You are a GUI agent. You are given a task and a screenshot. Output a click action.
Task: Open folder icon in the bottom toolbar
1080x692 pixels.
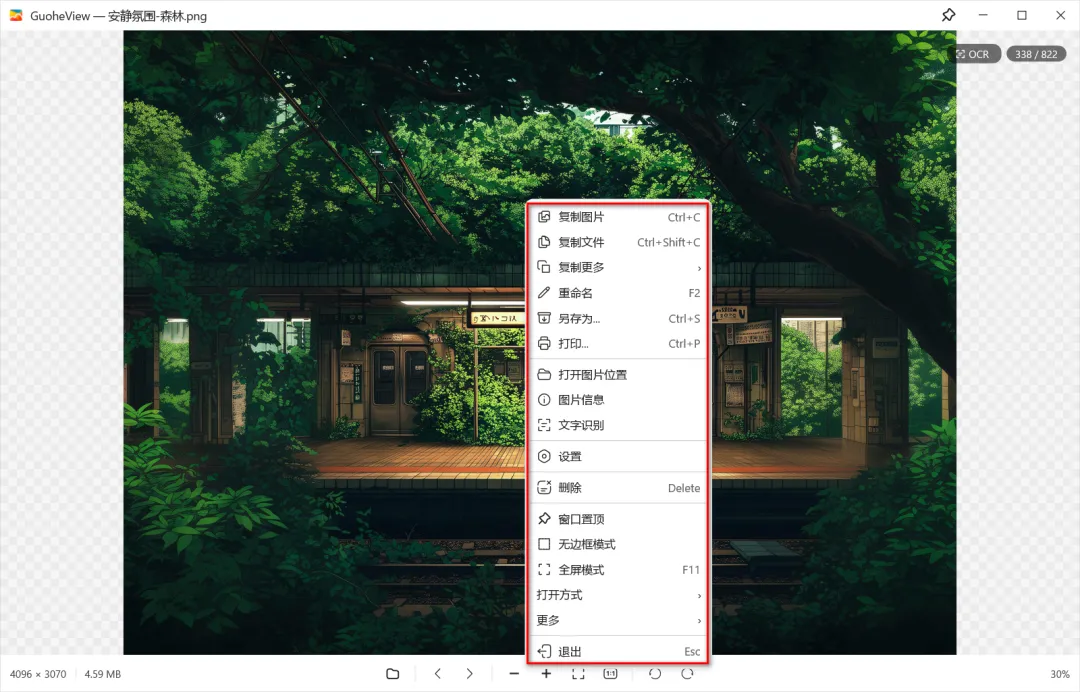click(x=393, y=673)
